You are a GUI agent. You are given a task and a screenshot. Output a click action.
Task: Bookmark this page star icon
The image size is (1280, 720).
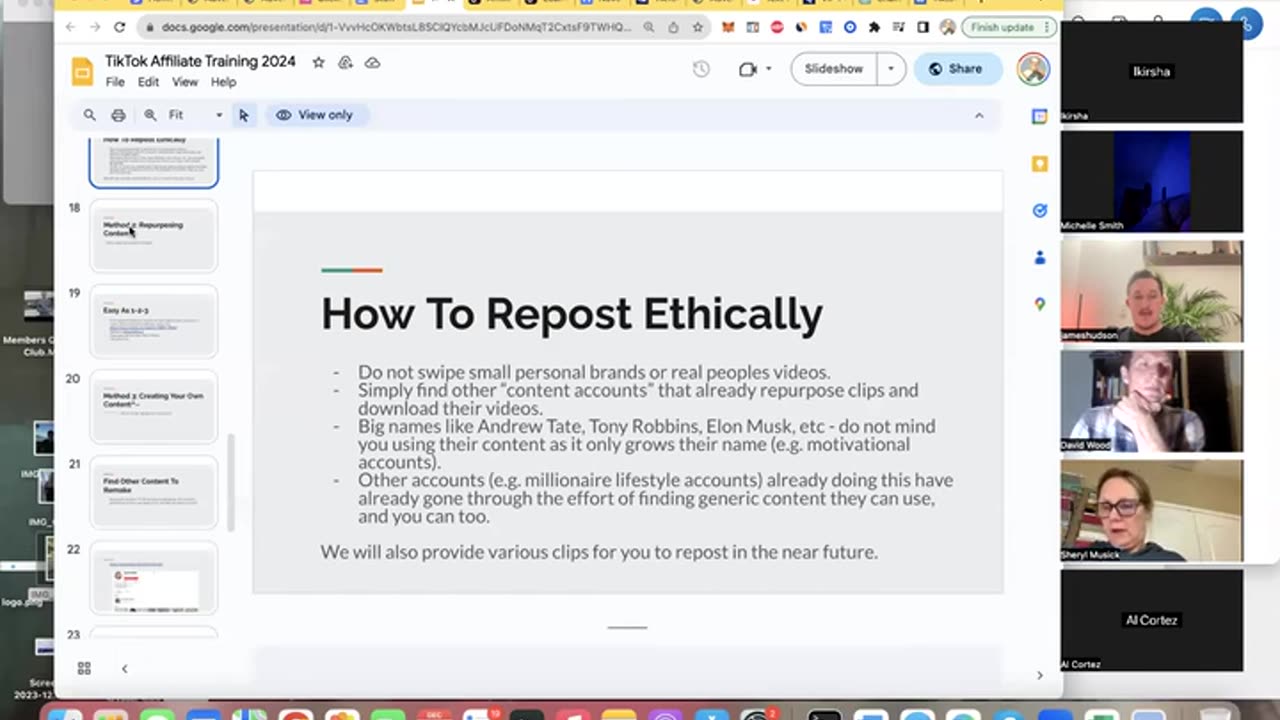click(698, 27)
